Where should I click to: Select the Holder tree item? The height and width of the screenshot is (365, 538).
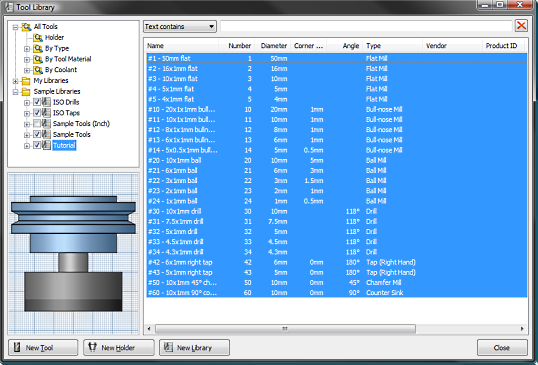pyautogui.click(x=54, y=37)
